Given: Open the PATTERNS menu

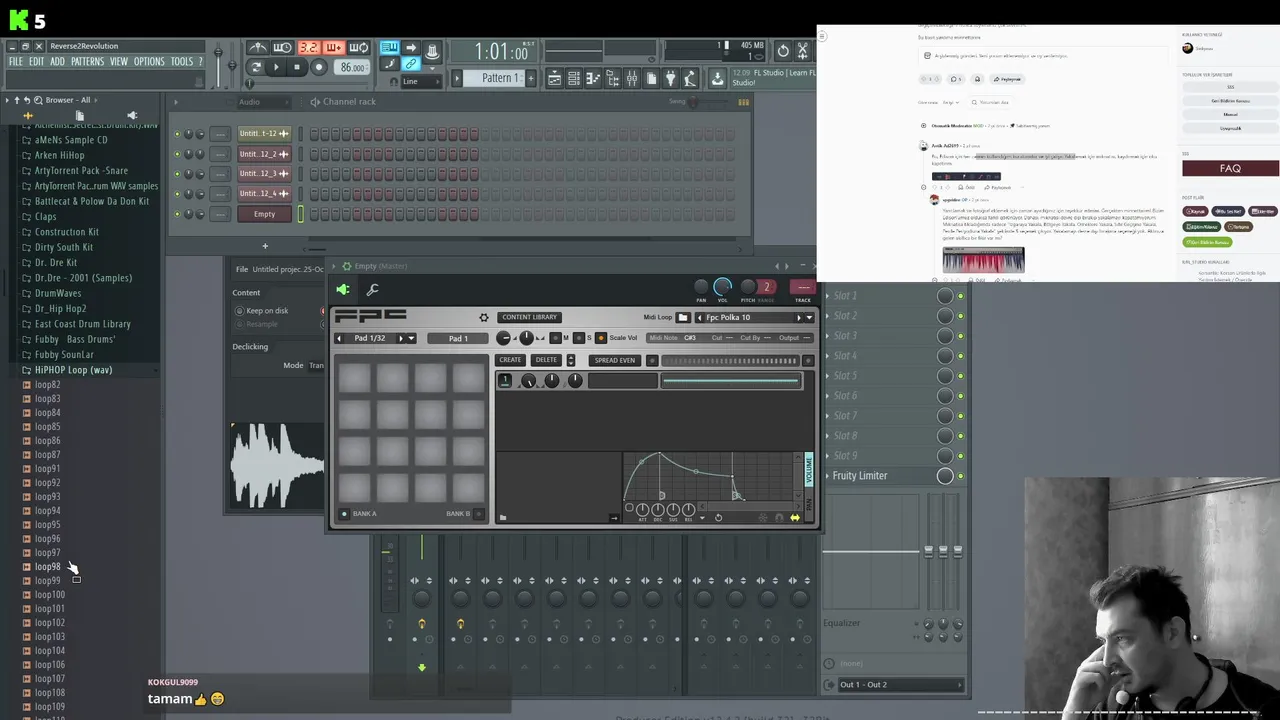Looking at the screenshot, I should click(x=87, y=62).
